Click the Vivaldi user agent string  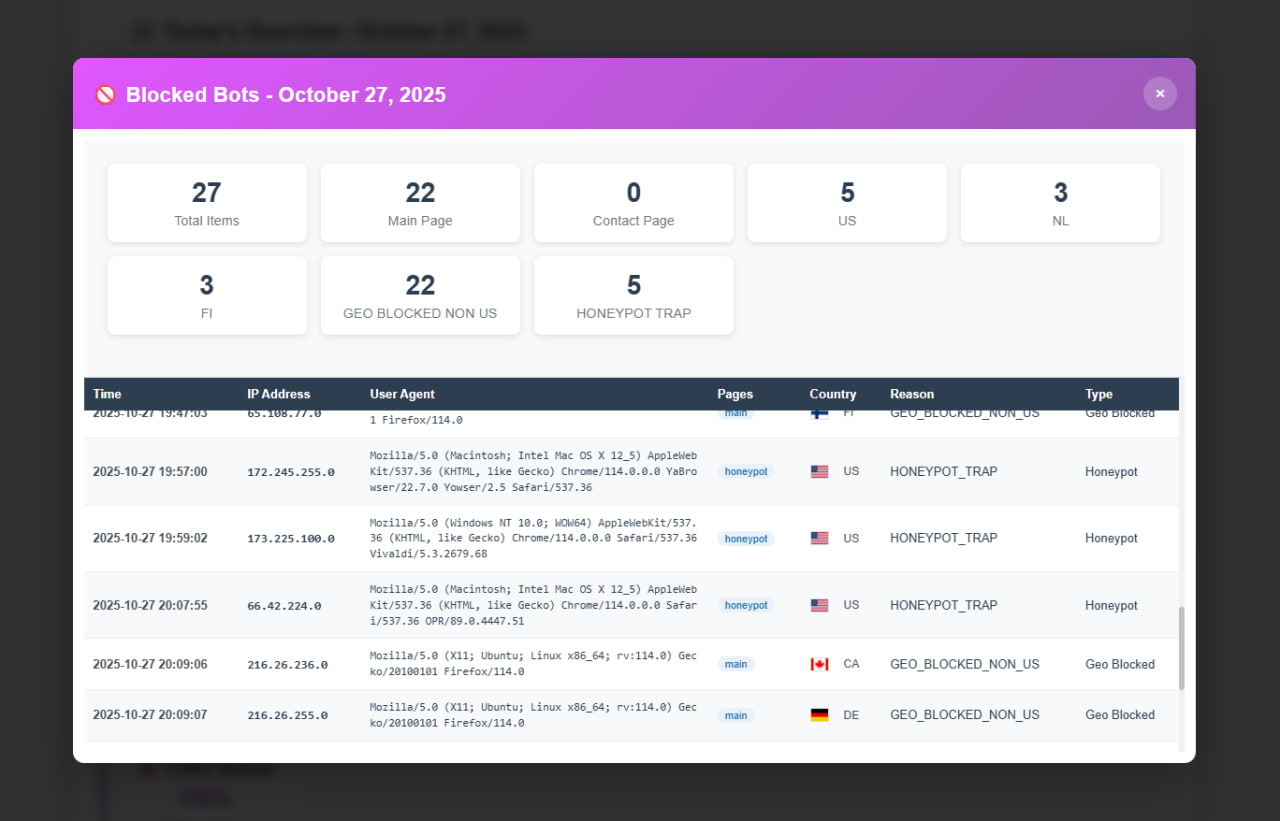(533, 539)
